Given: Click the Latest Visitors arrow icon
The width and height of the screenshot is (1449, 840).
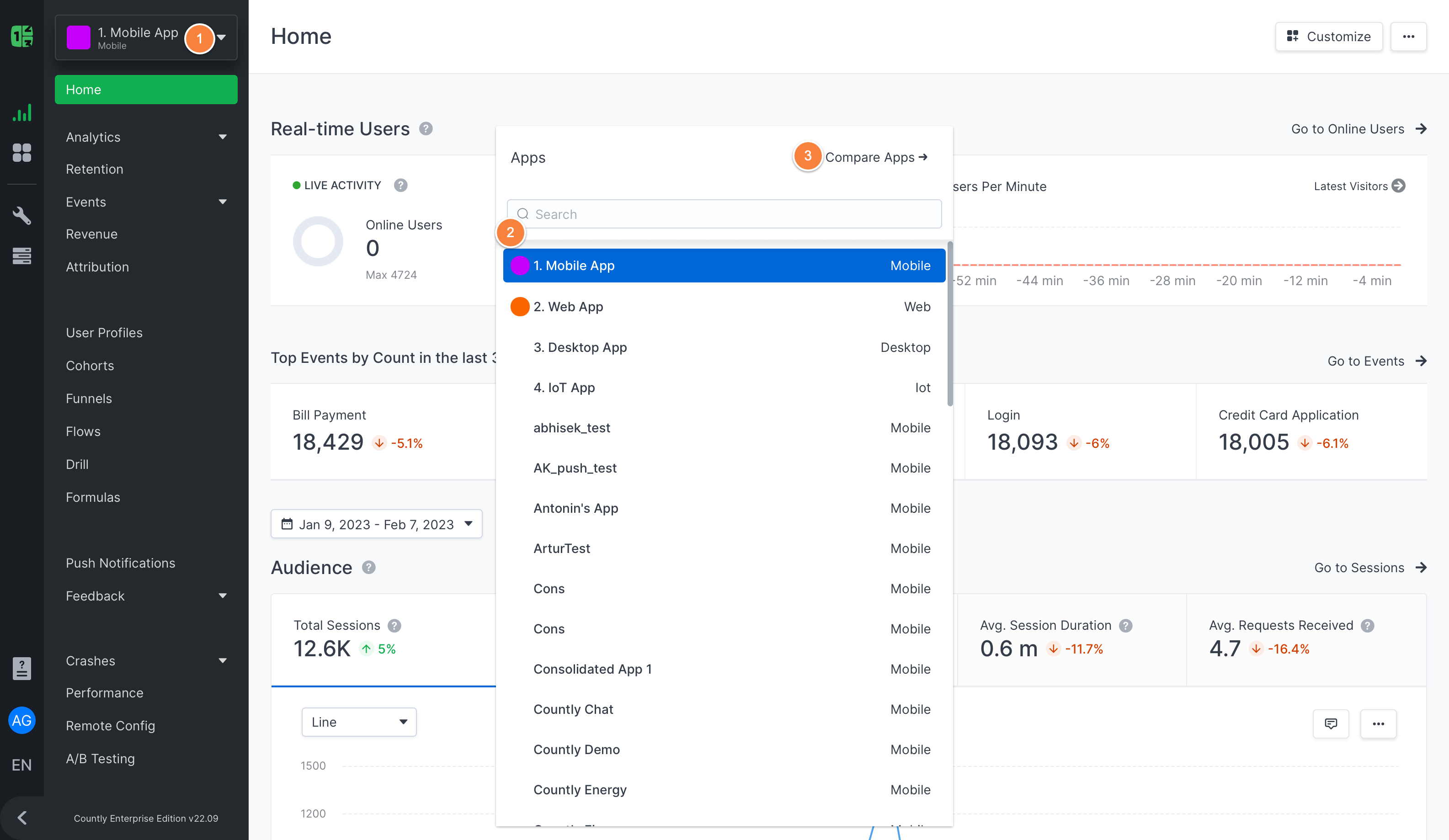Looking at the screenshot, I should (1399, 186).
